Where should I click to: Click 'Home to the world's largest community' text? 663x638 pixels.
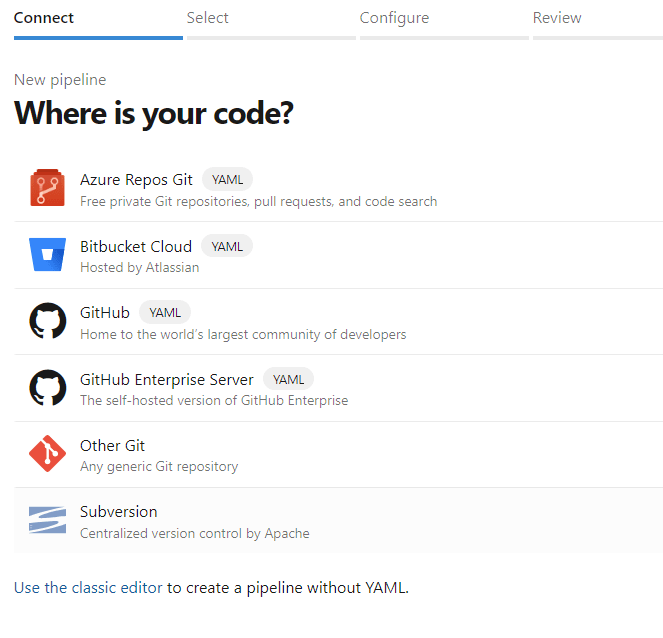pos(243,334)
